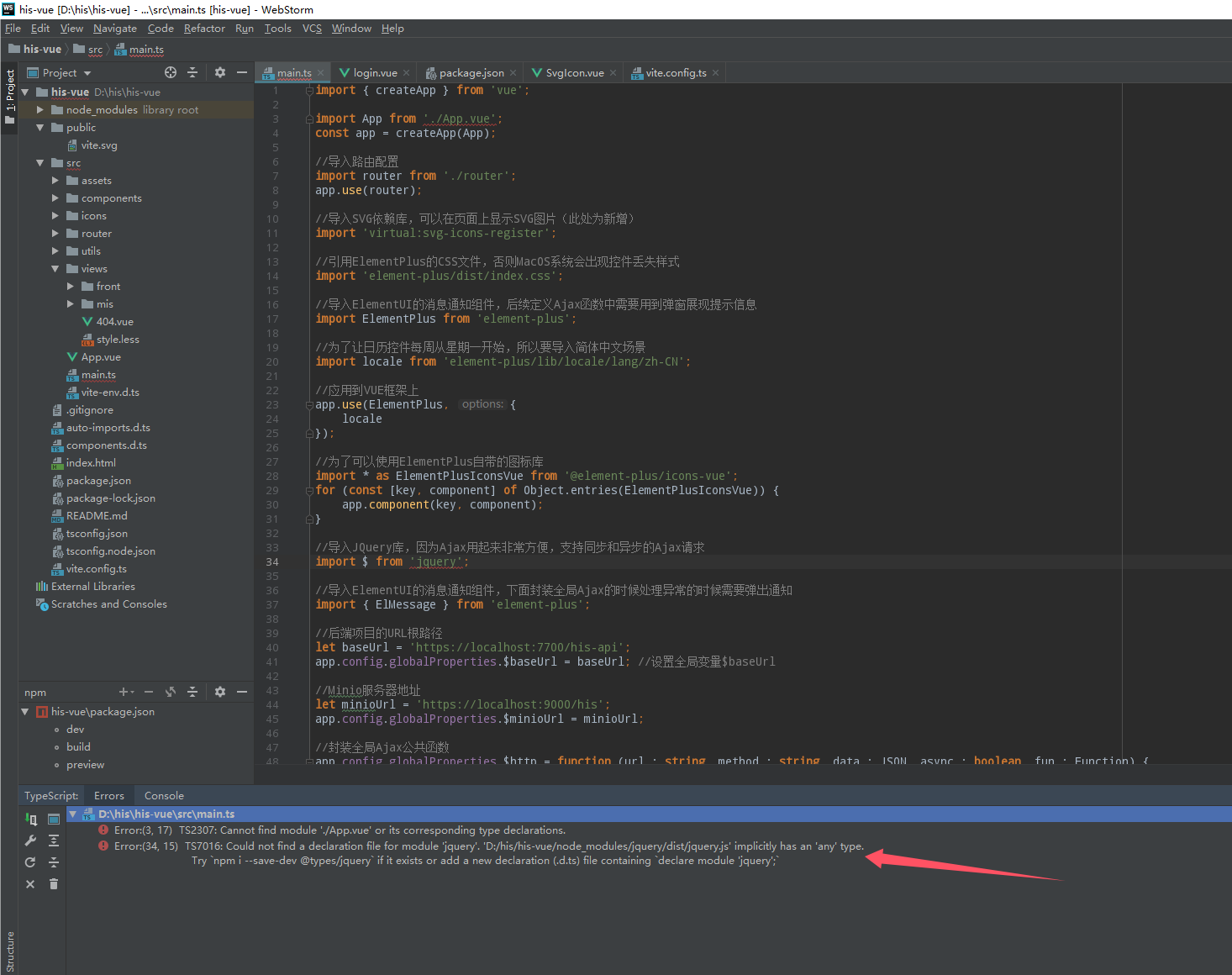Click the locate-in-project crosshair icon
1232x975 pixels.
coord(171,73)
